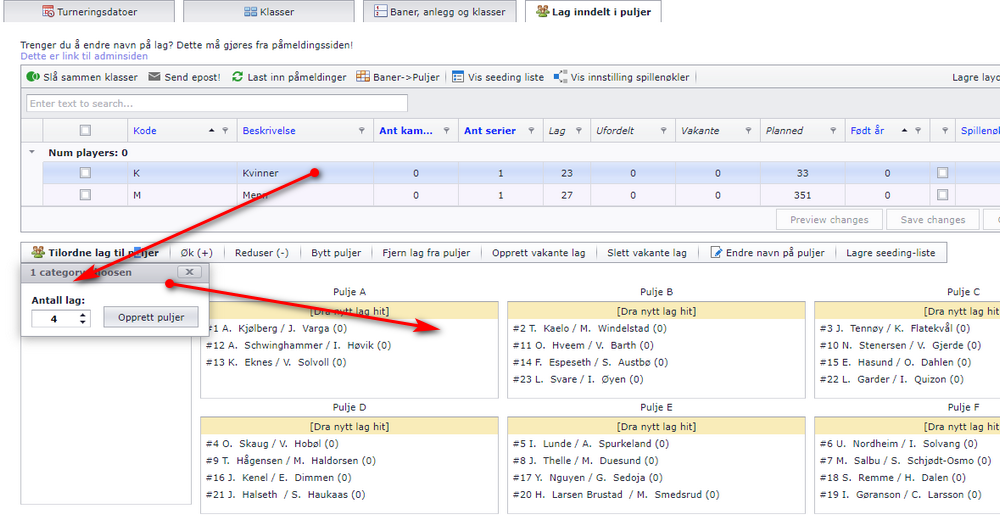Select team Skaug / Hobøl
The height and width of the screenshot is (526, 1000).
point(272,443)
